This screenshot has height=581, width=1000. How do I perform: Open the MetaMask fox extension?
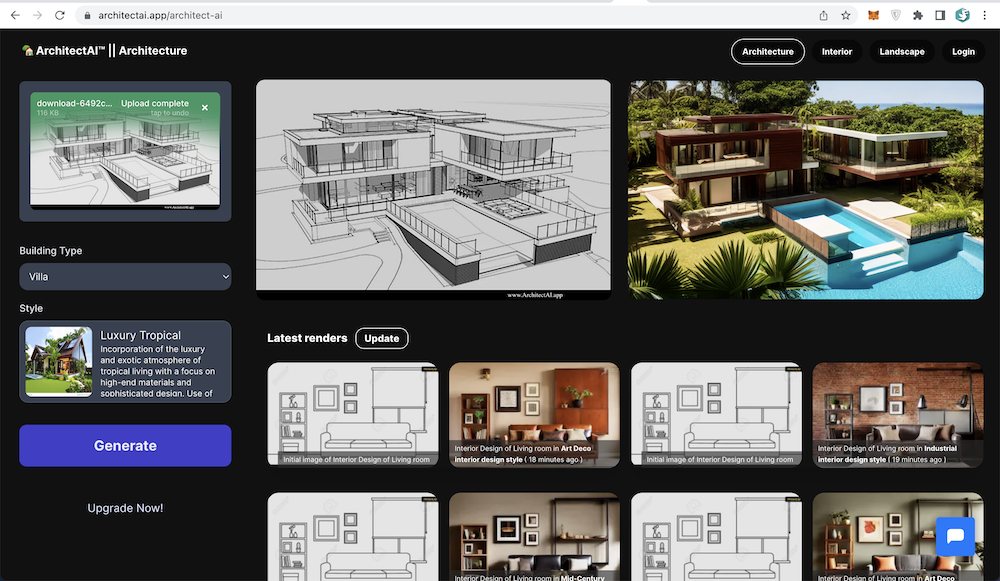(874, 15)
